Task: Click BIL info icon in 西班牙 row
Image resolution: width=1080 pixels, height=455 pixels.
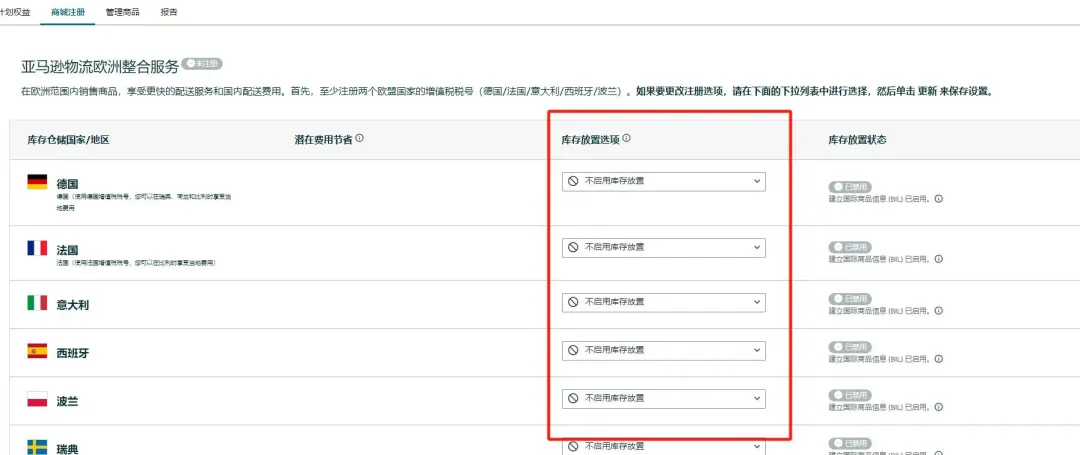Action: click(938, 359)
